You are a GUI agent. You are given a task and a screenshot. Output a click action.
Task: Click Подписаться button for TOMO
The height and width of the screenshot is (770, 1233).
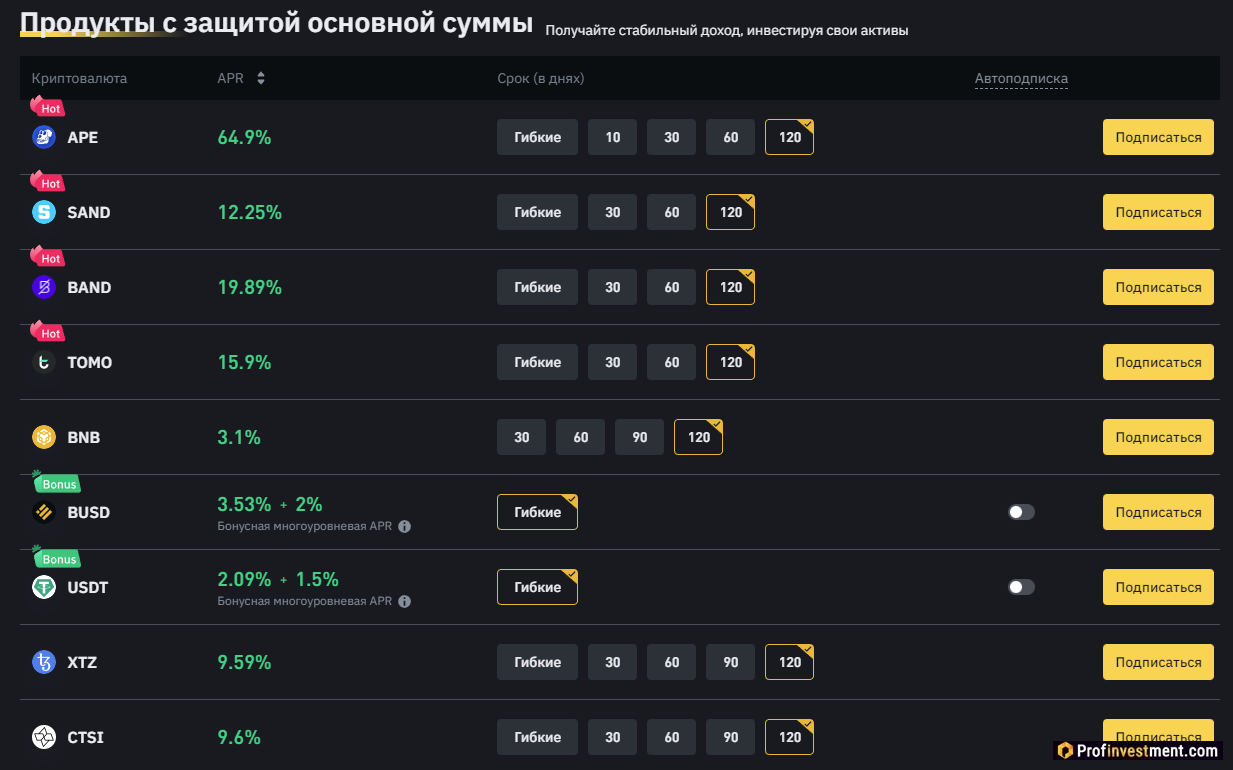1158,362
